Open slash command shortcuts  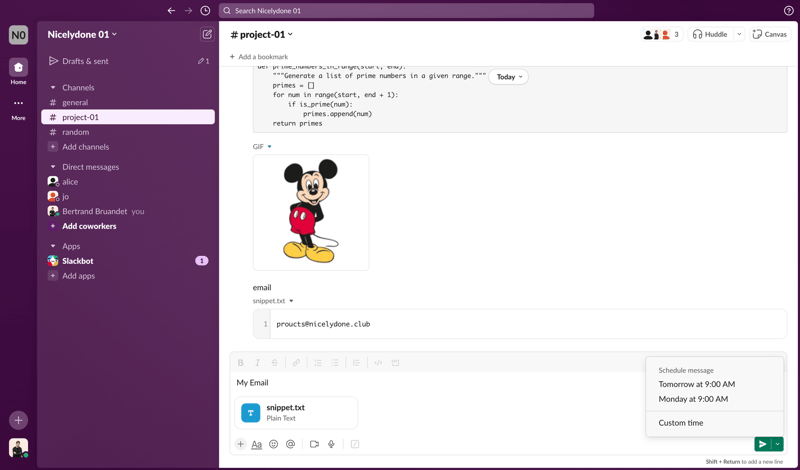[x=355, y=444]
